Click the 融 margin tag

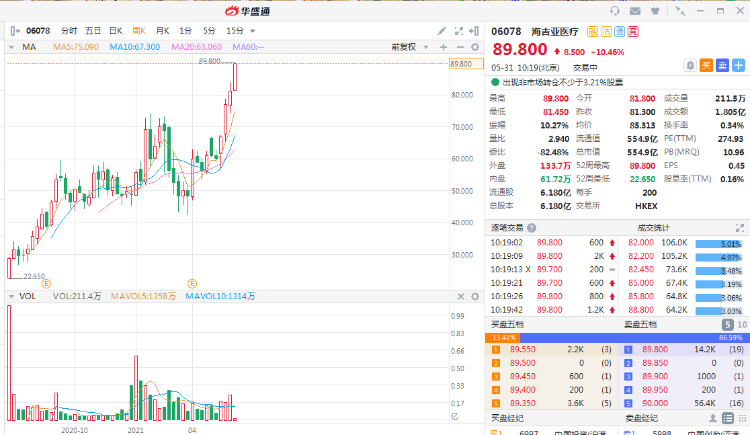point(592,32)
